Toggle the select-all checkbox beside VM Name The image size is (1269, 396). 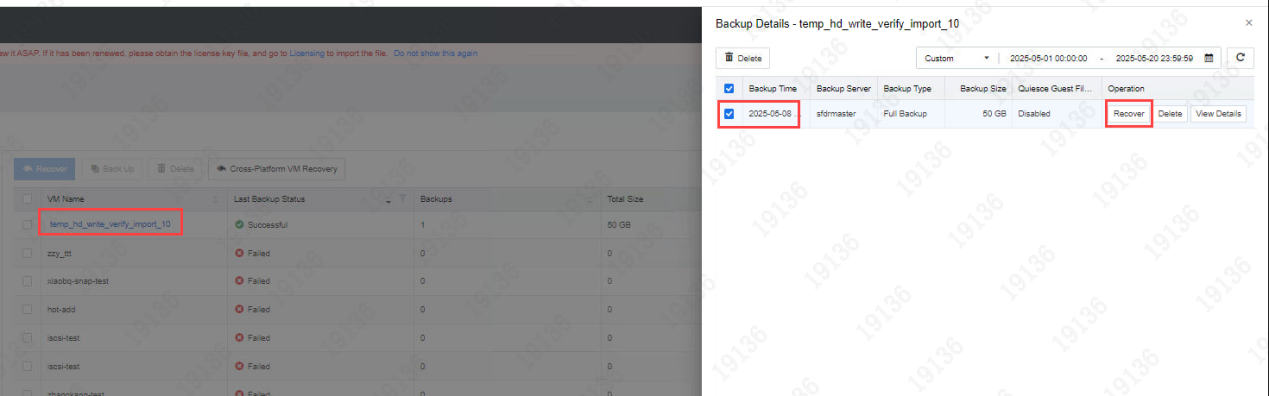click(27, 199)
